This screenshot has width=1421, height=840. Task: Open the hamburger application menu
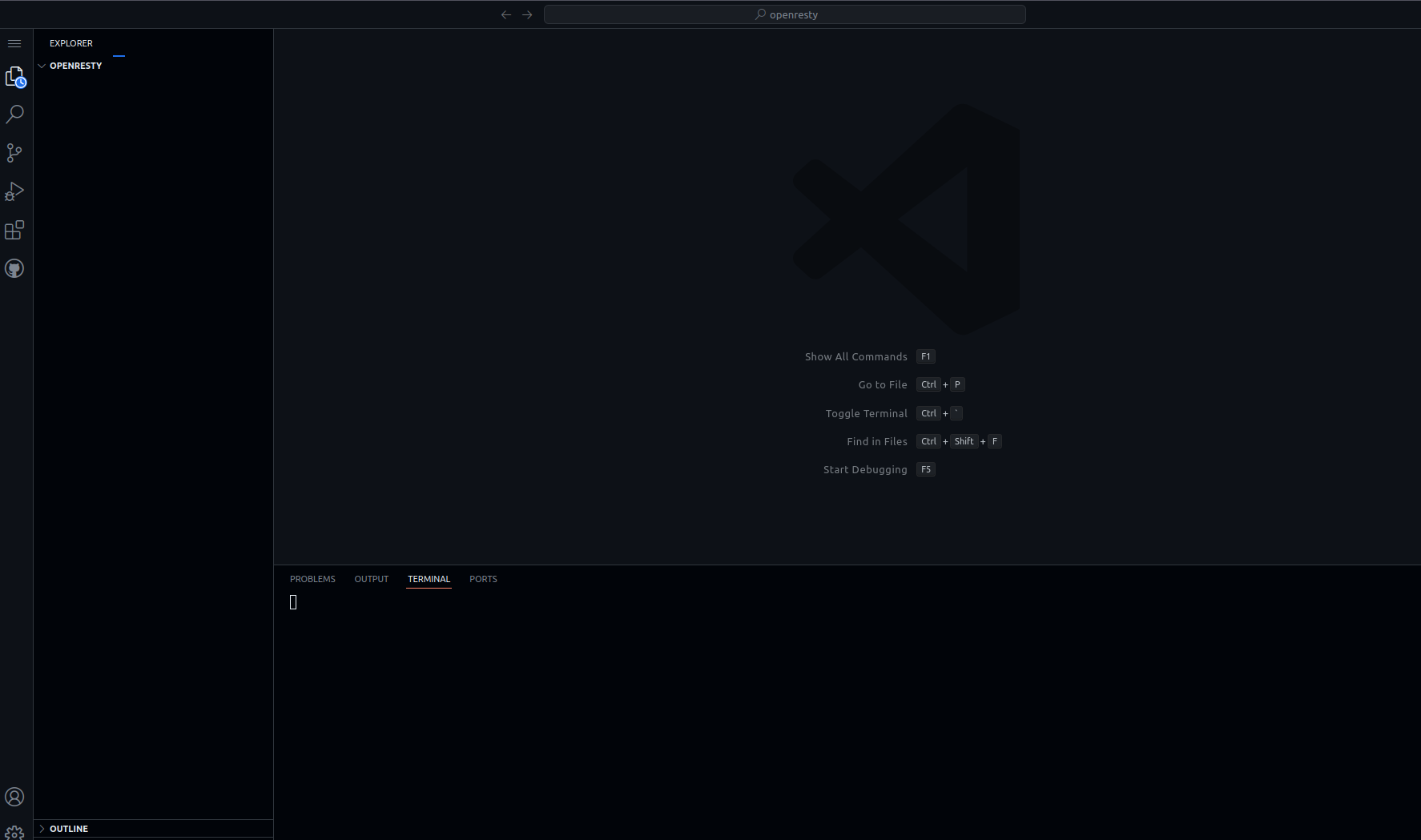pos(14,43)
